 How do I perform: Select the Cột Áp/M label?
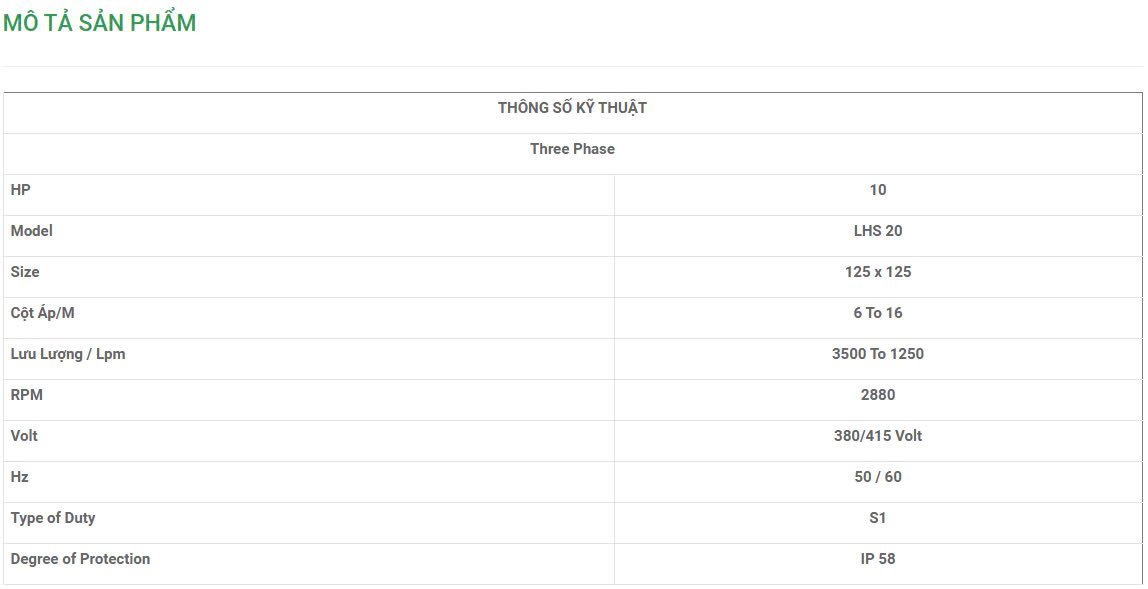click(x=43, y=313)
